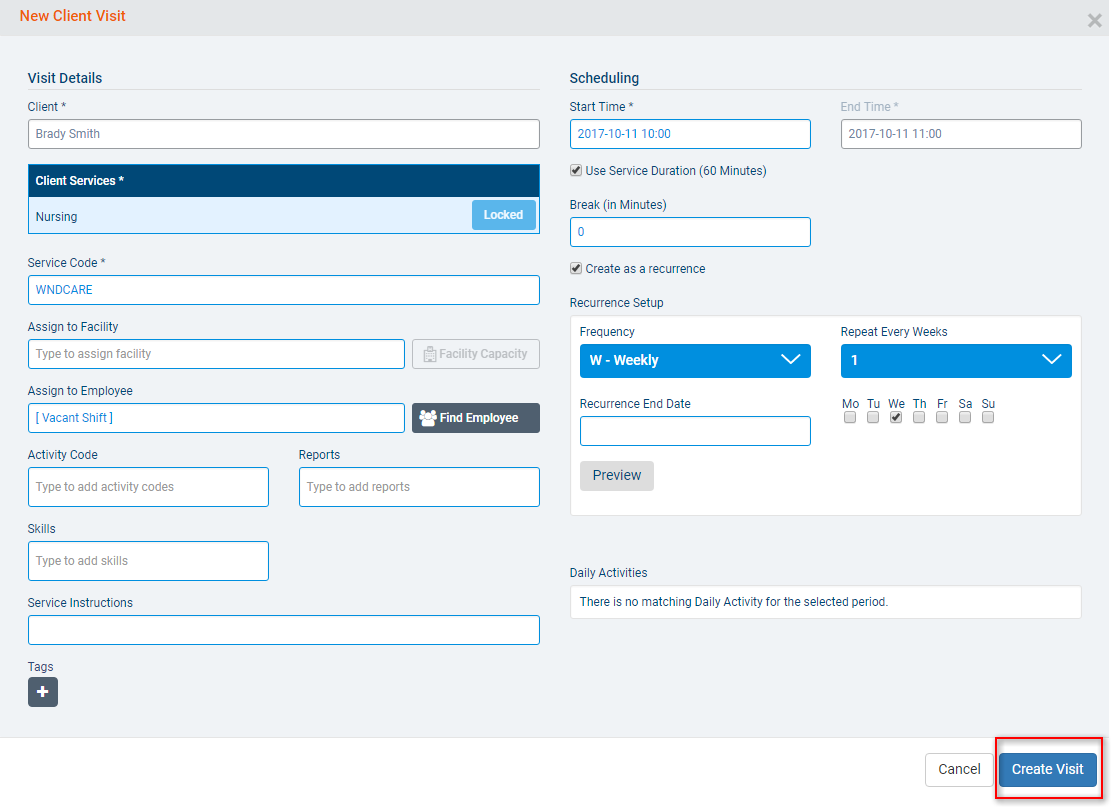Close the New Client Visit dialog
Image resolution: width=1113 pixels, height=809 pixels.
[1094, 20]
